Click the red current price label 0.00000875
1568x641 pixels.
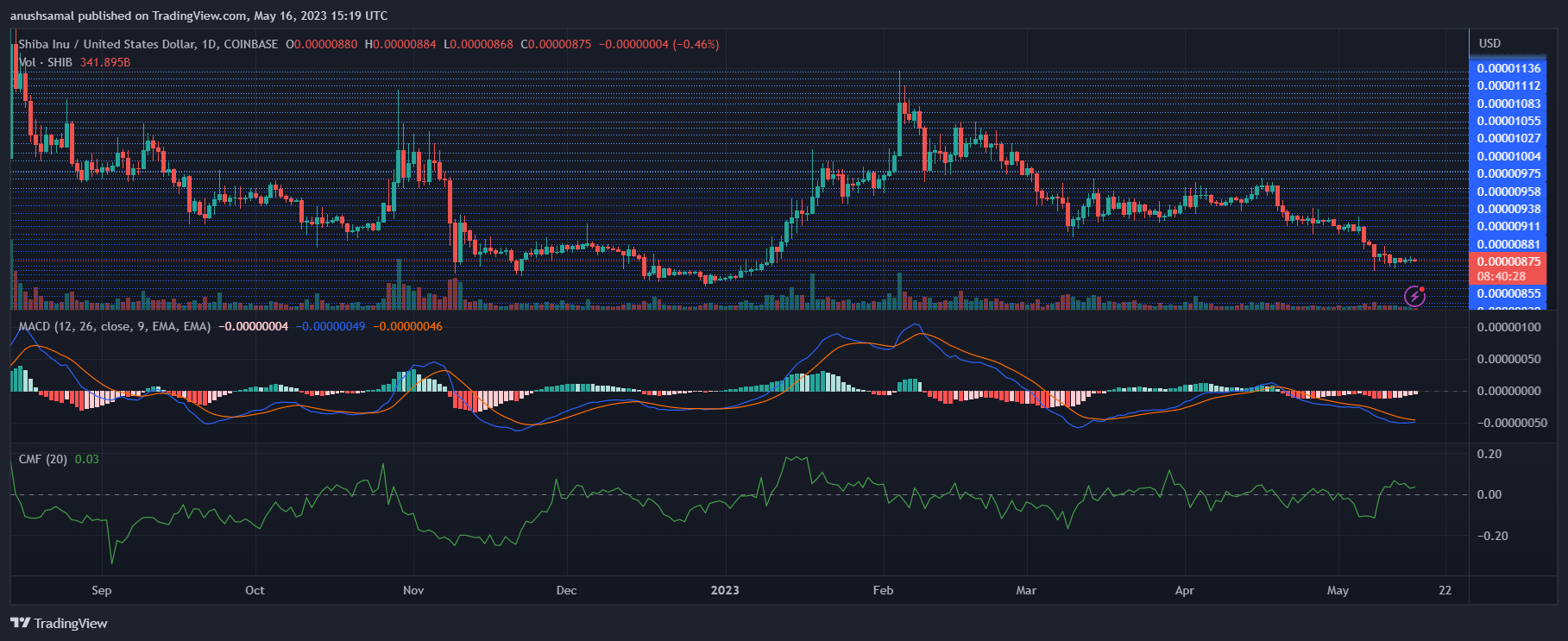coord(1508,261)
